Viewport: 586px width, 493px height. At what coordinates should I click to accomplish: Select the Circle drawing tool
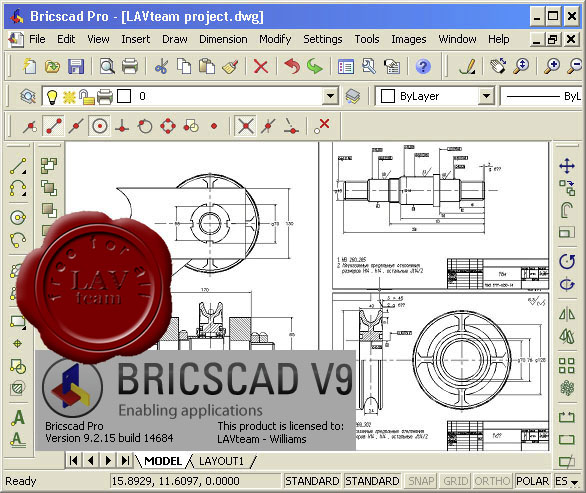coord(18,217)
